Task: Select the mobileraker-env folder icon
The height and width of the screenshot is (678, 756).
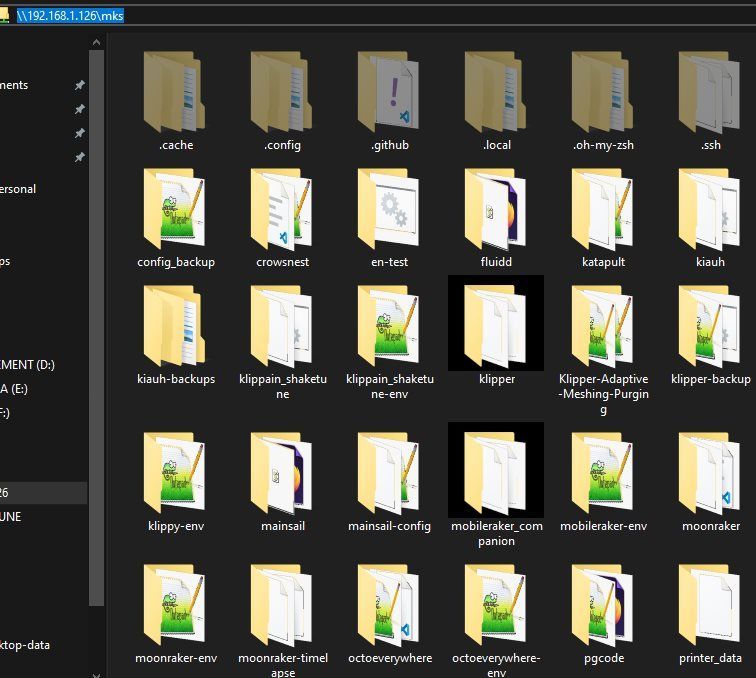Action: tap(603, 473)
